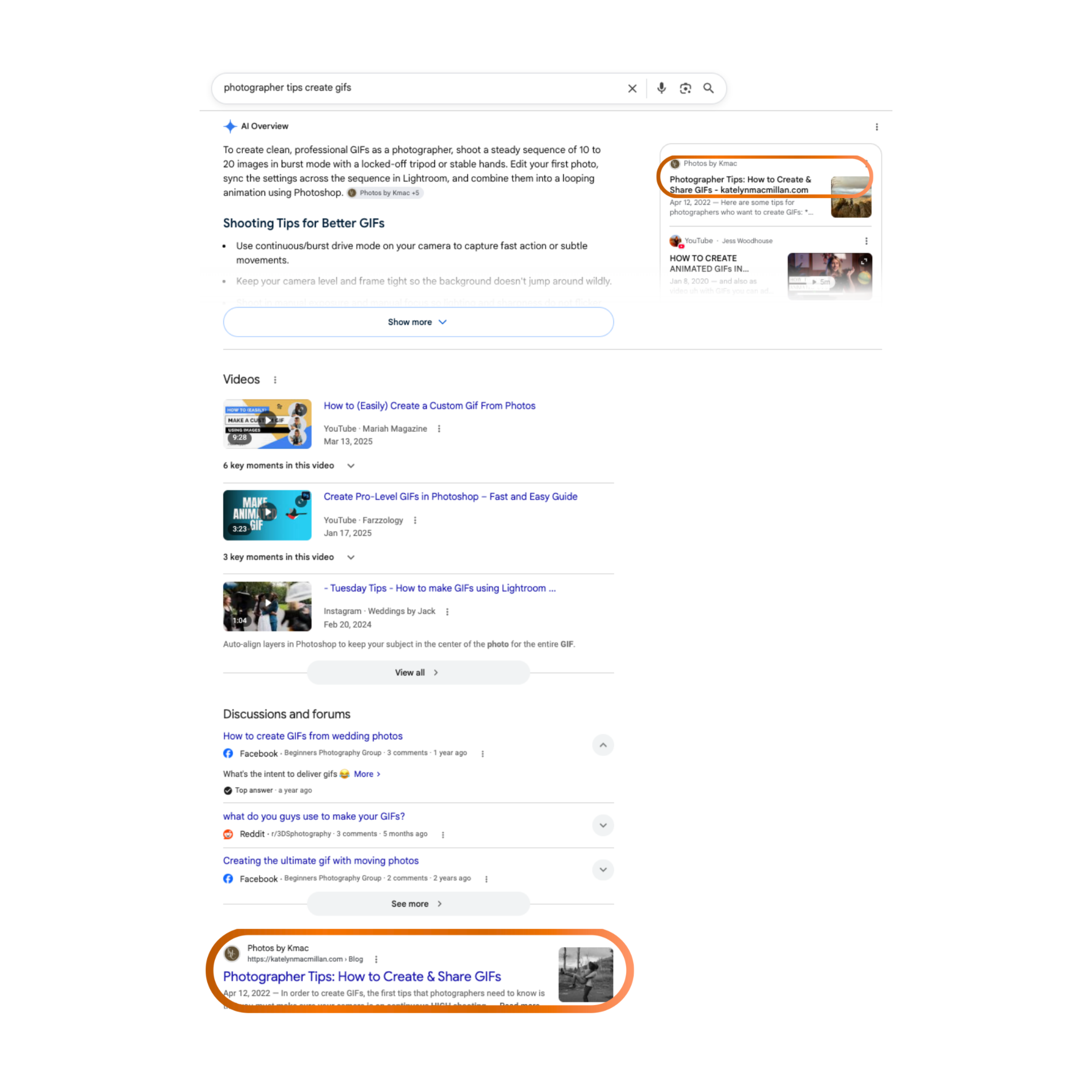
Task: Clear the search box with the X icon
Action: click(632, 88)
